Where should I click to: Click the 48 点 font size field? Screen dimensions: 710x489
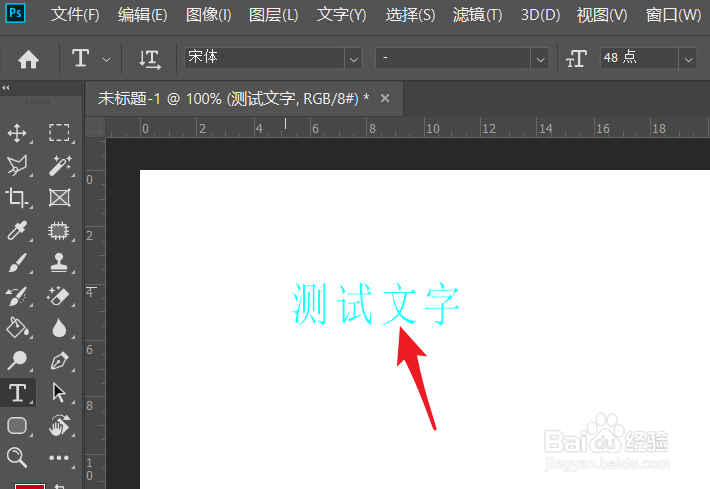pyautogui.click(x=639, y=58)
